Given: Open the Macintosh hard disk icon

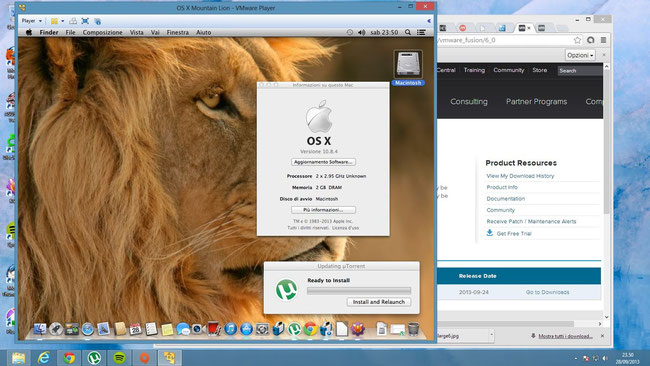Looking at the screenshot, I should pyautogui.click(x=408, y=65).
